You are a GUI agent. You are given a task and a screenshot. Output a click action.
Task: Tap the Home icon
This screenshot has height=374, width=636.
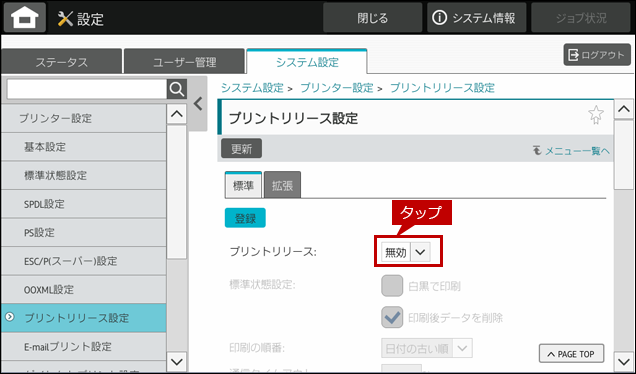pos(25,17)
